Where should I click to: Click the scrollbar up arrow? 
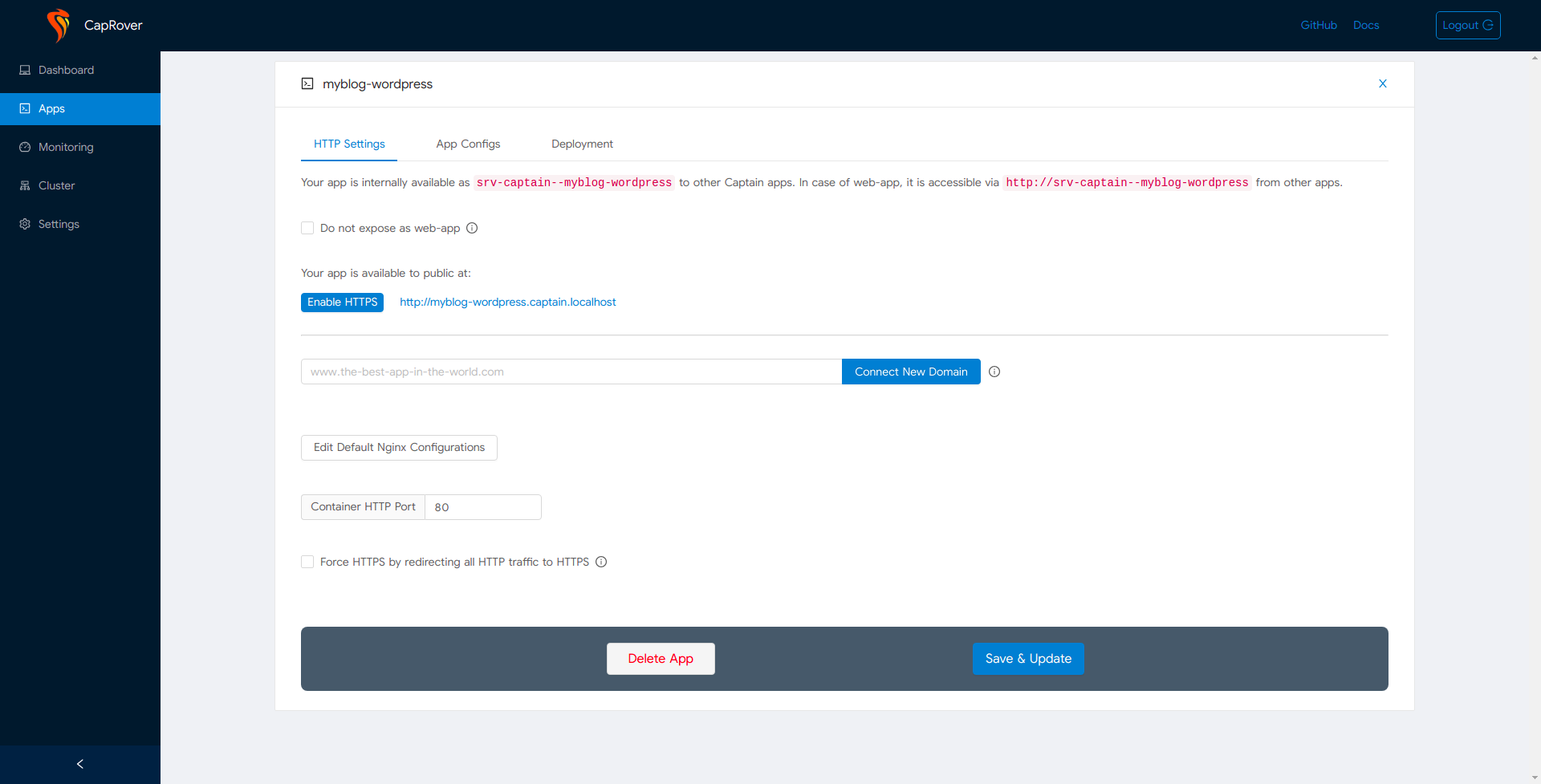pos(1534,57)
